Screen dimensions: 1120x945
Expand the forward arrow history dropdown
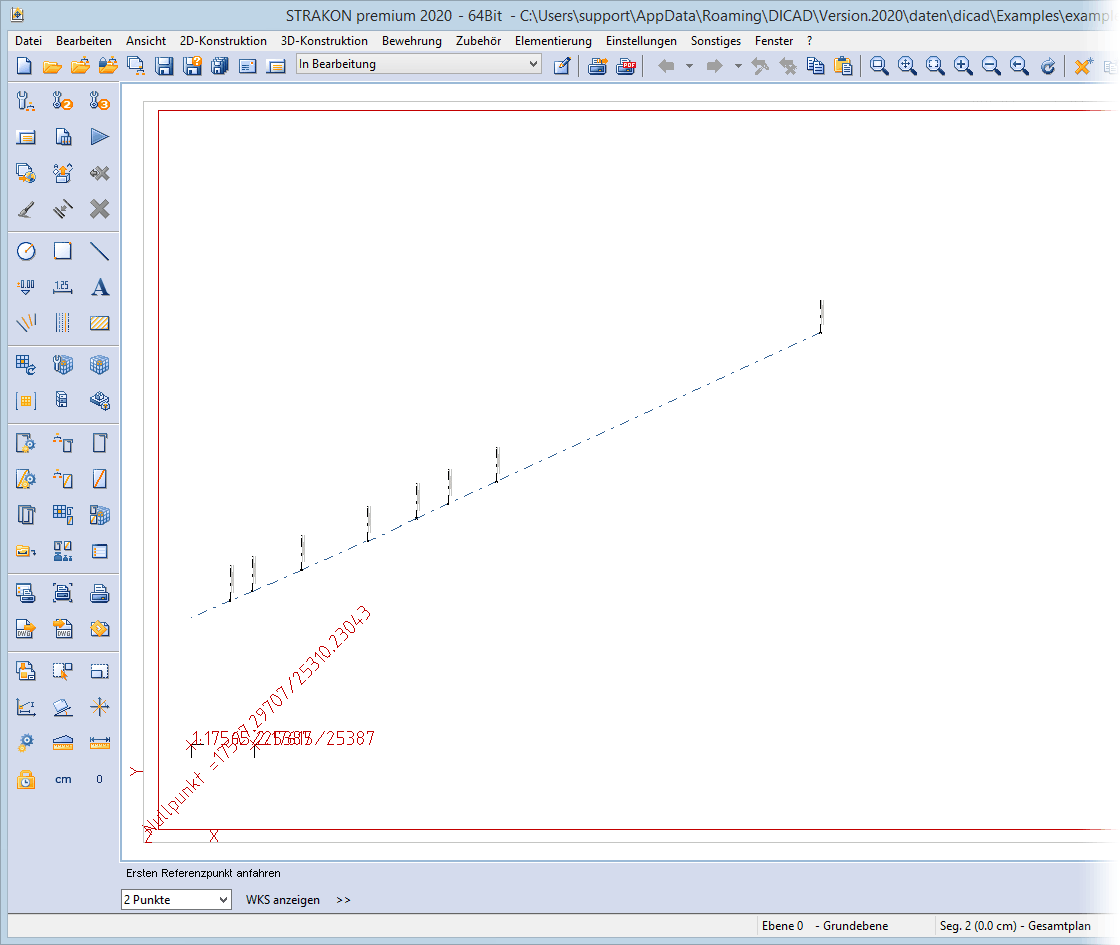738,66
